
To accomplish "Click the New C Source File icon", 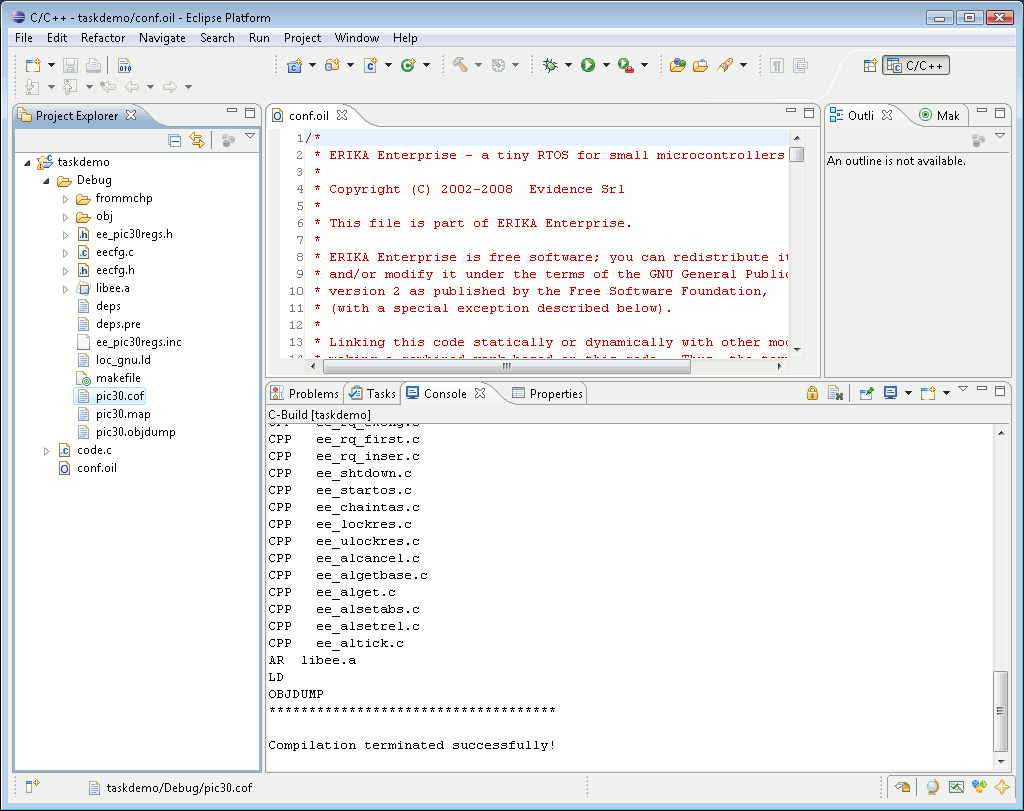I will click(370, 65).
